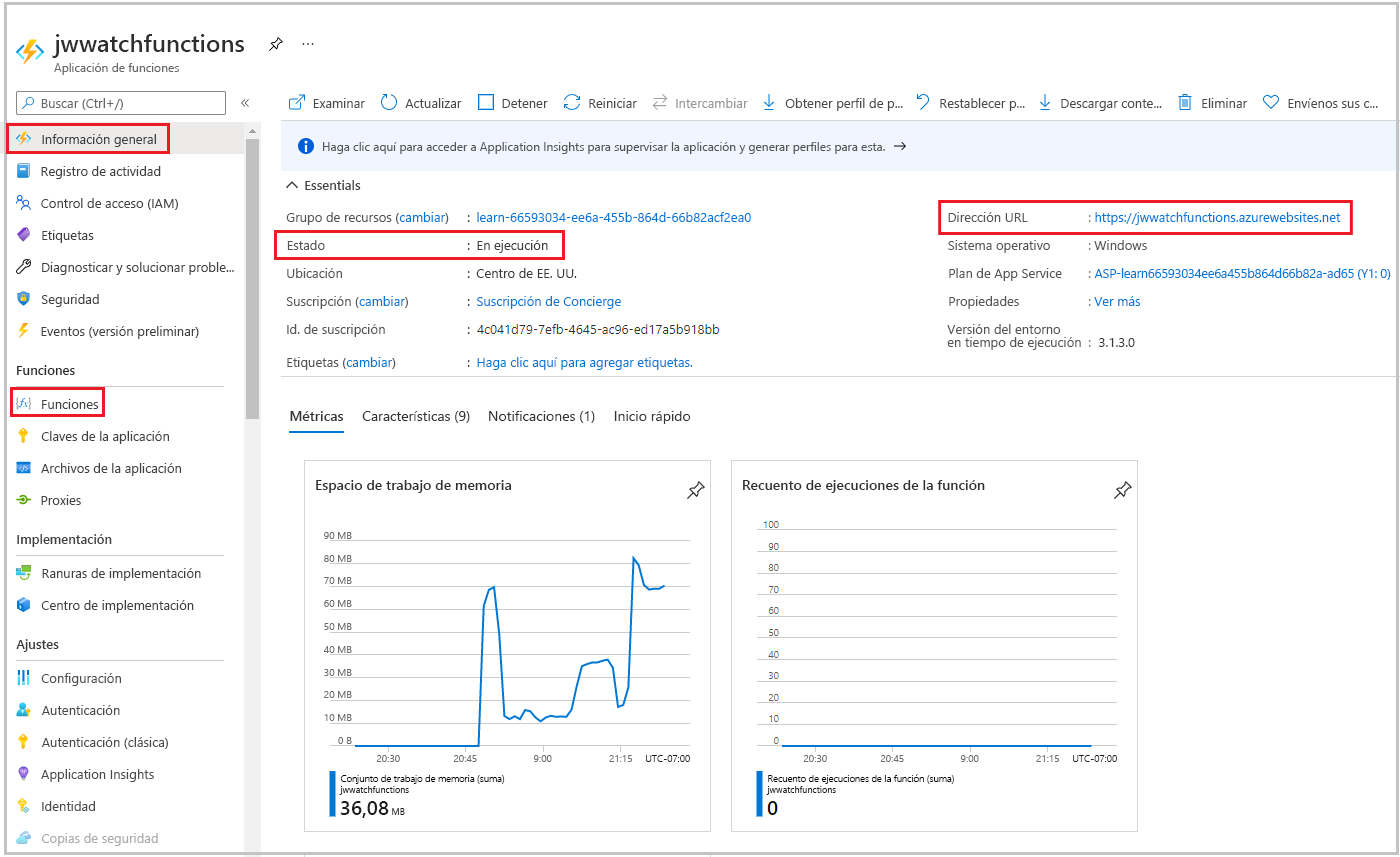Select the Inicio rápido tab
Image resolution: width=1400 pixels, height=857 pixels.
pyautogui.click(x=652, y=416)
